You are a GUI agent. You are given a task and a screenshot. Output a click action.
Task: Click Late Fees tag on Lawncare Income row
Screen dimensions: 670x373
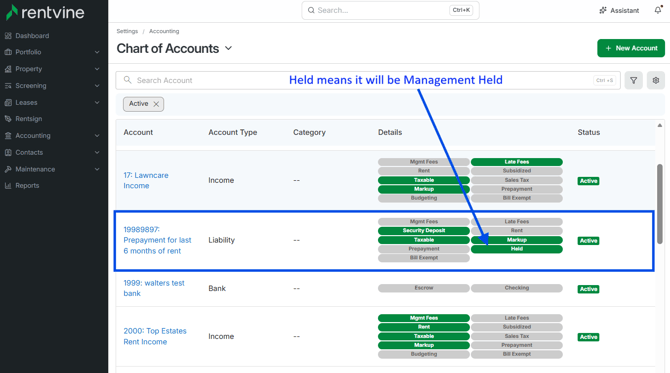517,162
